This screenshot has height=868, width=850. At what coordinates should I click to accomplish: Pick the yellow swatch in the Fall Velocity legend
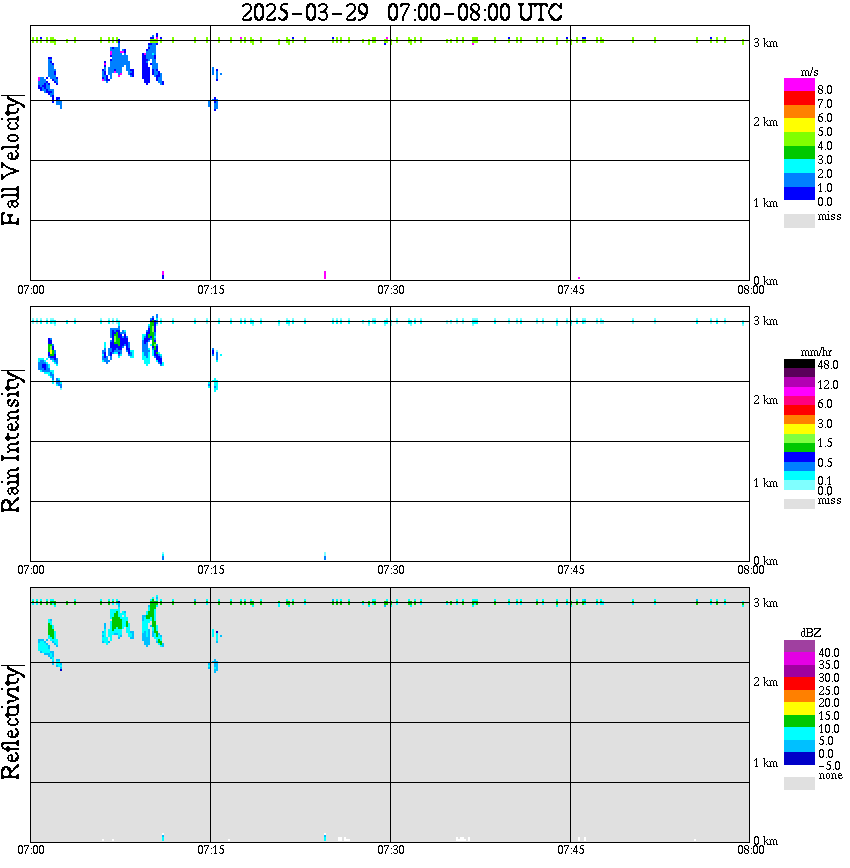[799, 126]
